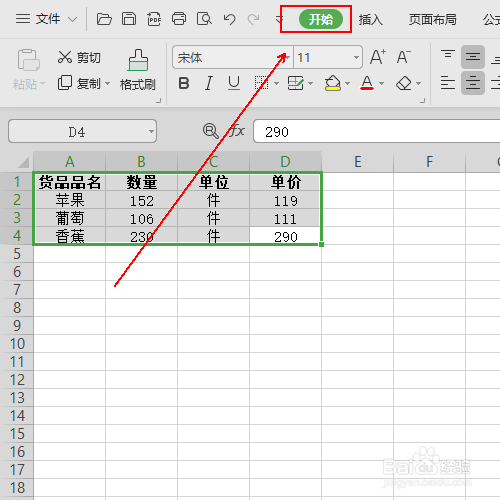This screenshot has height=500, width=500.
Task: Expand the 粘贴 paste options arrow
Action: point(42,83)
